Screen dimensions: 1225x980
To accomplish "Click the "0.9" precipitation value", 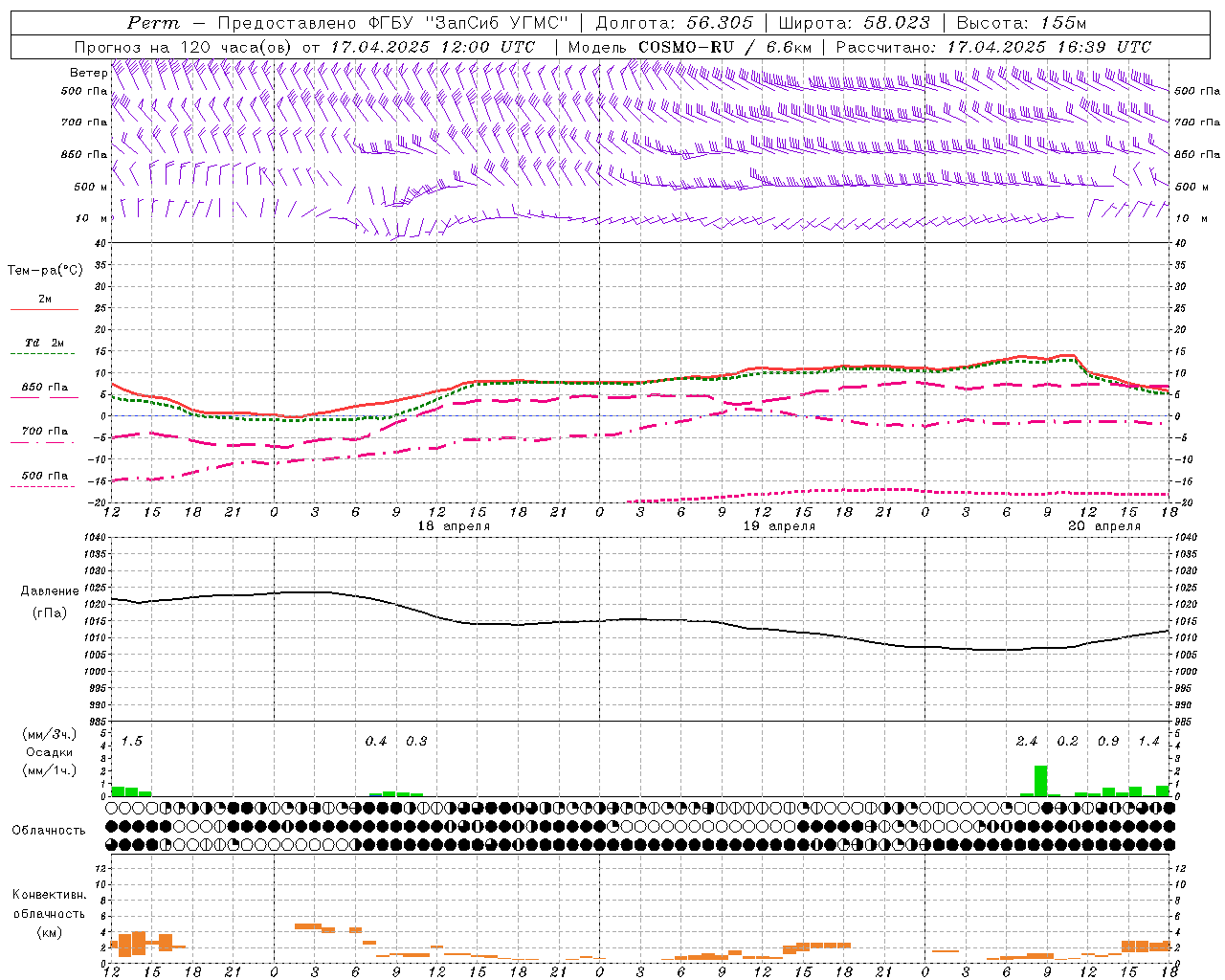I will tap(1108, 742).
